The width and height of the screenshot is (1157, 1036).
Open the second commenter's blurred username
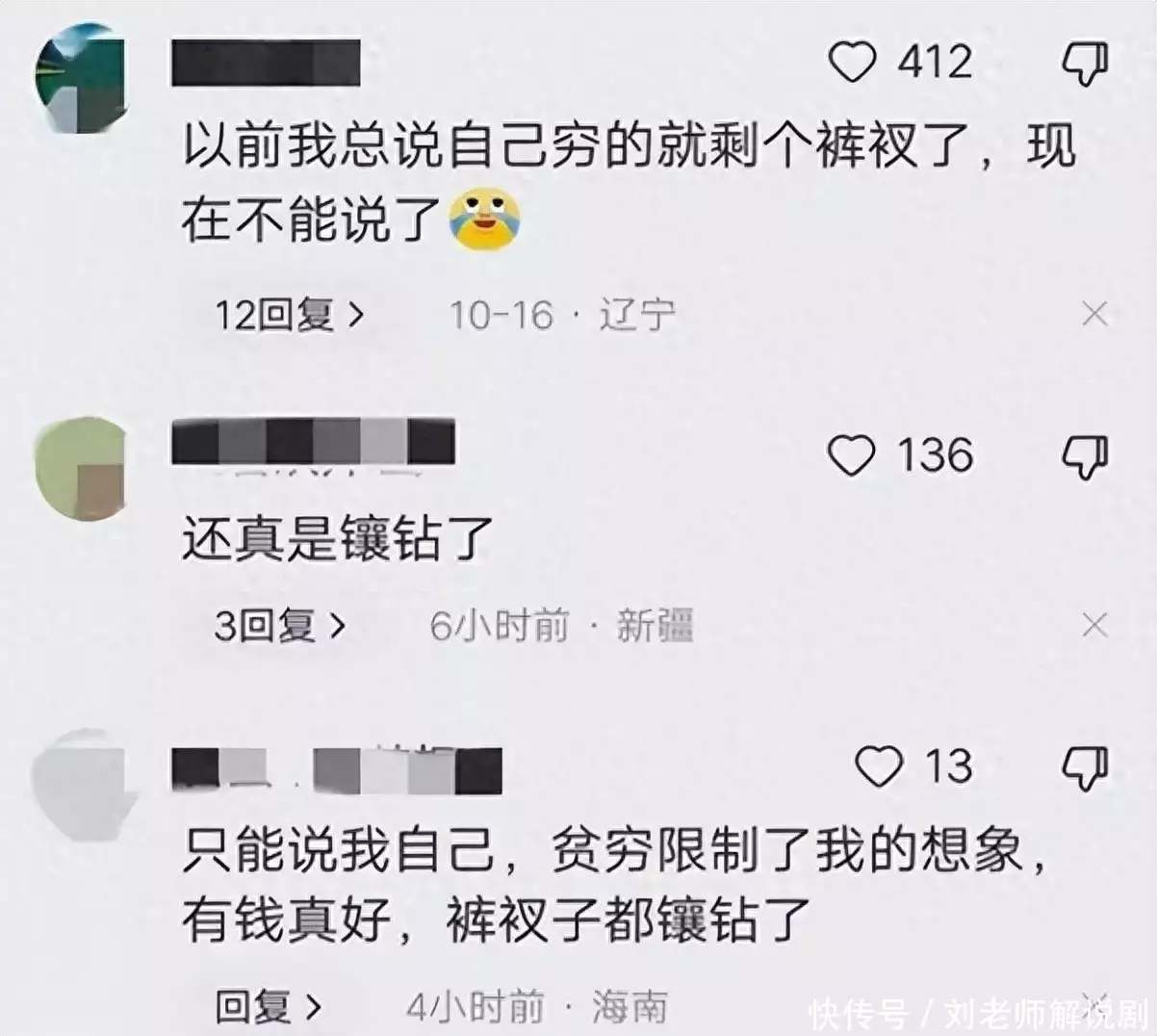coord(313,442)
